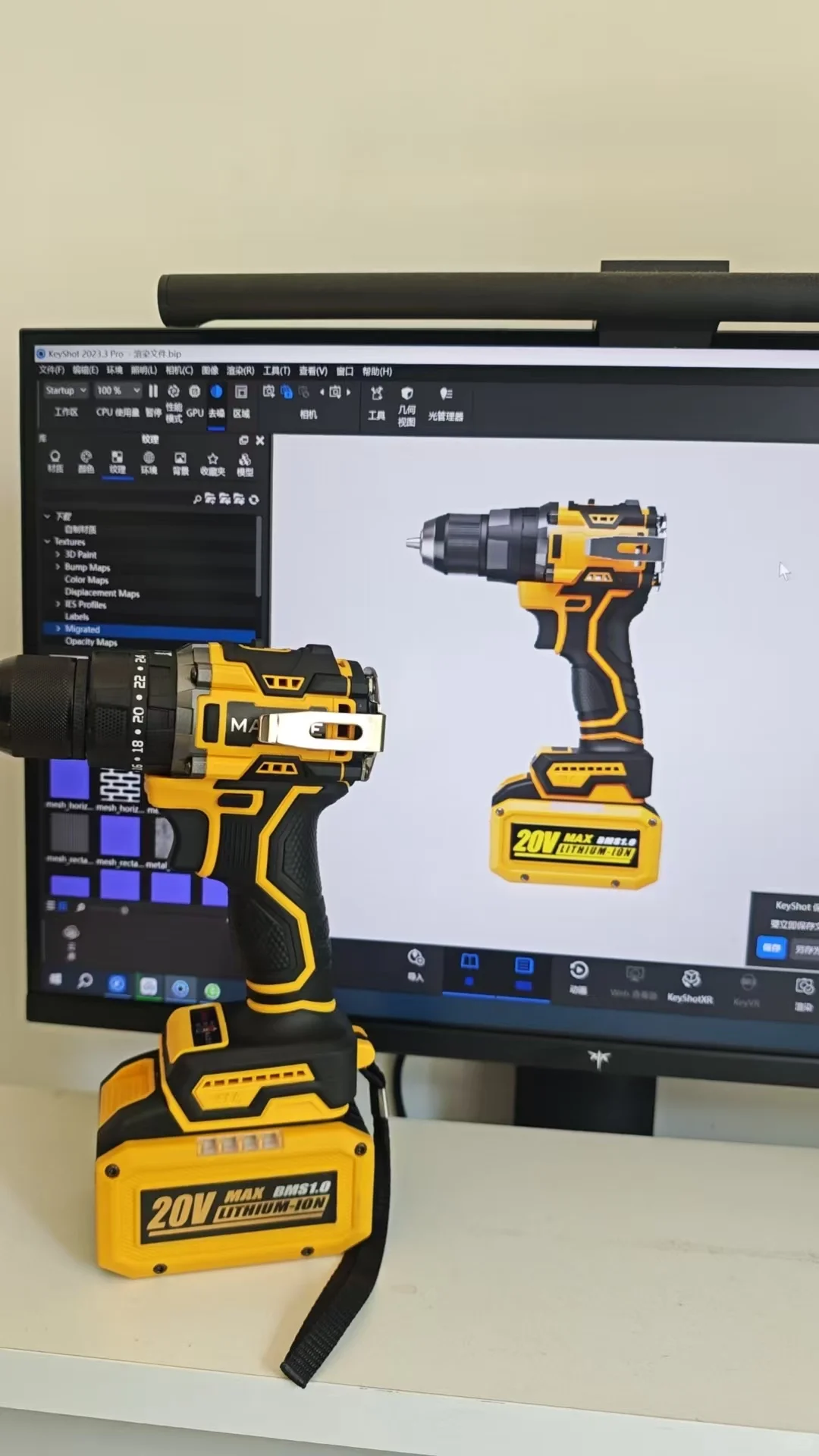Click the 导入 import button
This screenshot has width=819, height=1456.
point(416,965)
